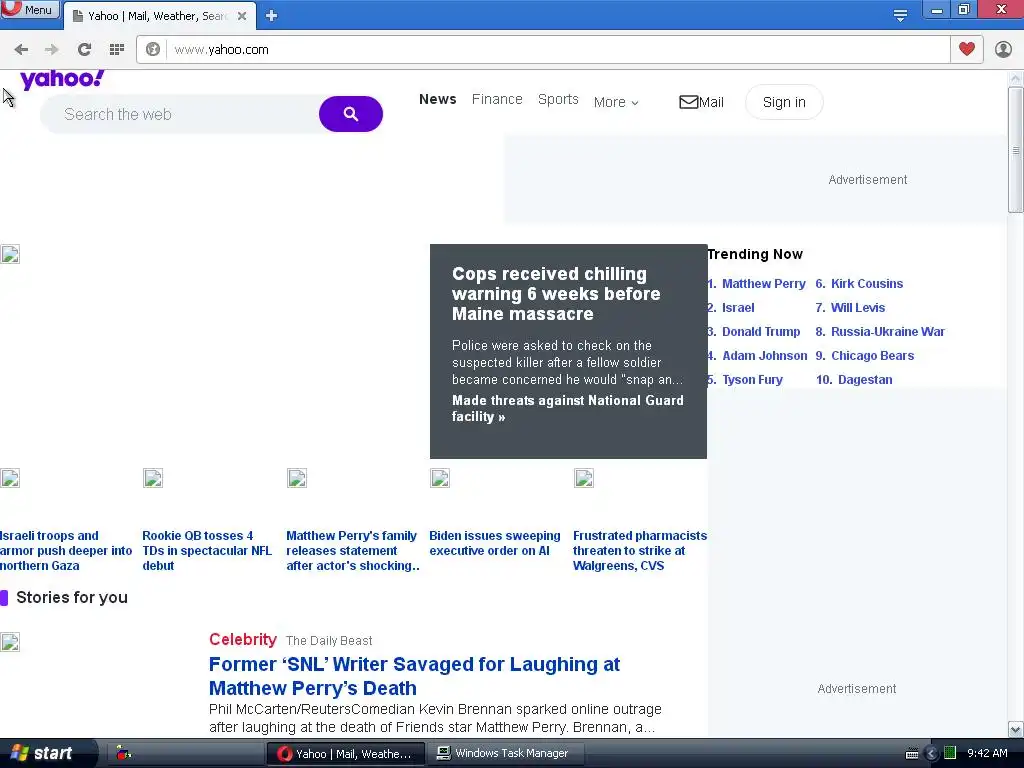Click the page scroll up arrow
The width and height of the screenshot is (1024, 768).
tap(1016, 78)
